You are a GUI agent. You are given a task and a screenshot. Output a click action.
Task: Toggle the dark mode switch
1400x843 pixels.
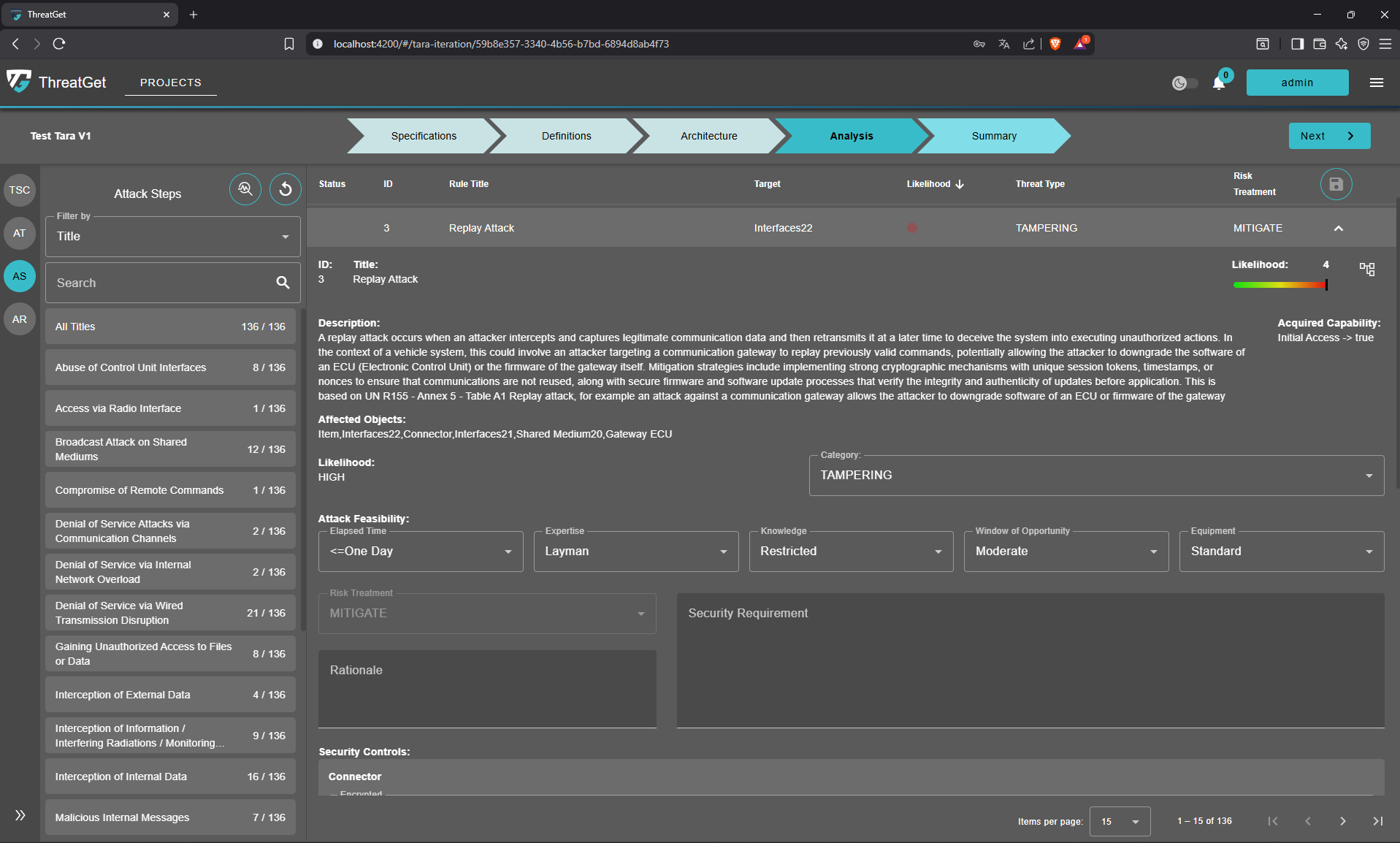[x=1185, y=83]
